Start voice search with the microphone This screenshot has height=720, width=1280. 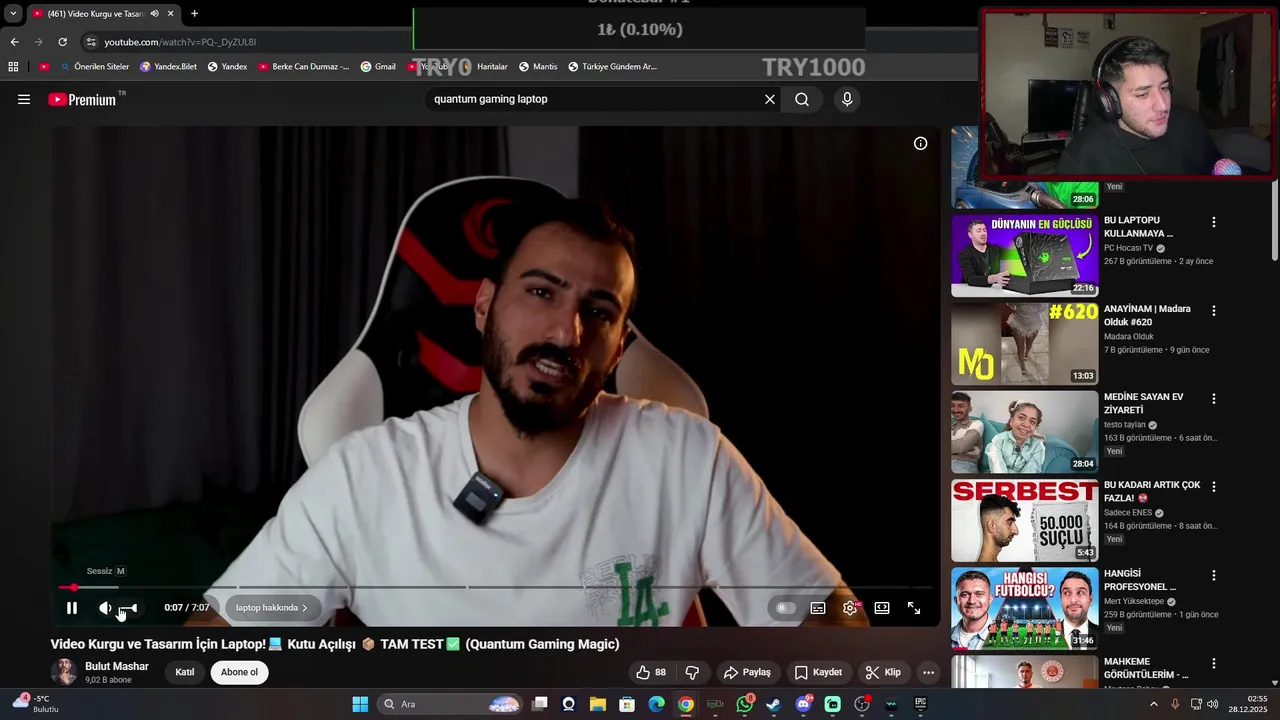tap(847, 99)
